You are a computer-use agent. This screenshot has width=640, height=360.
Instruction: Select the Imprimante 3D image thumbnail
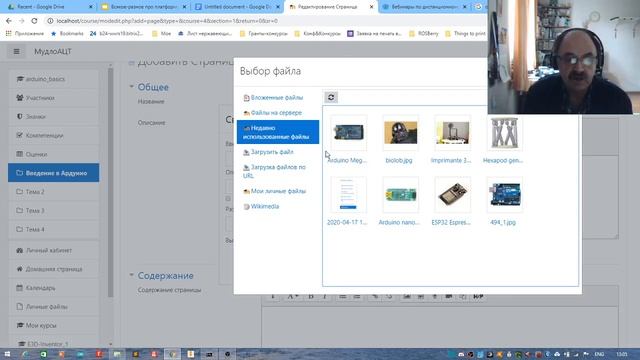452,133
